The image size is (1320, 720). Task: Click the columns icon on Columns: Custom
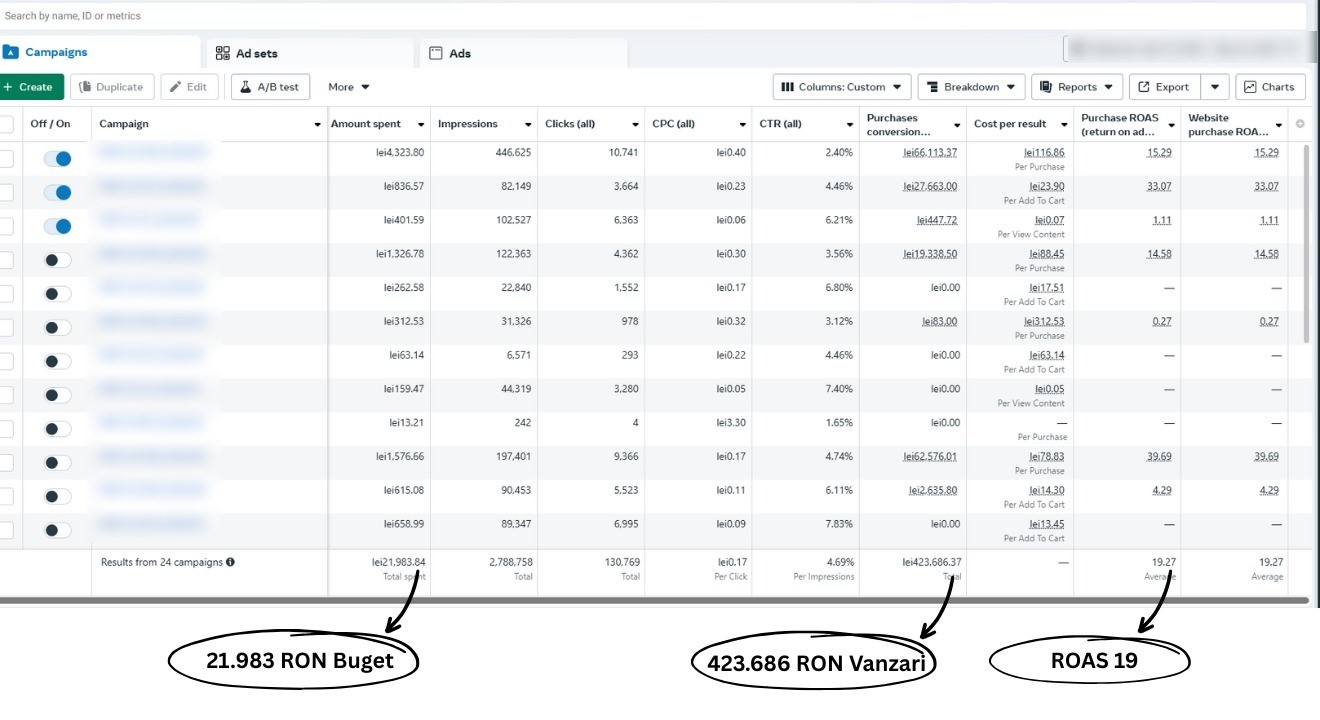click(787, 87)
